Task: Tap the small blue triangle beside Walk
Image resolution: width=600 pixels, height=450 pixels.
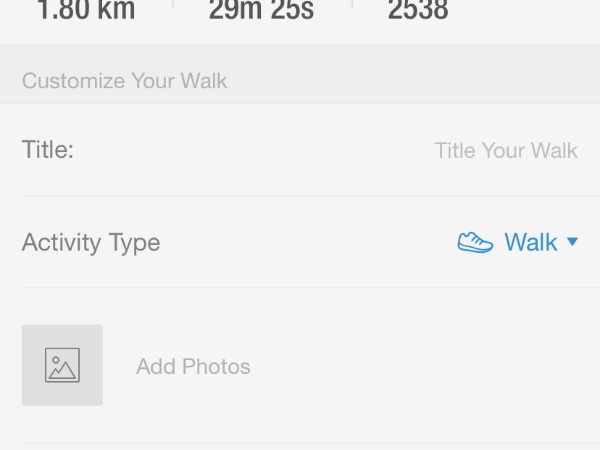Action: point(572,241)
